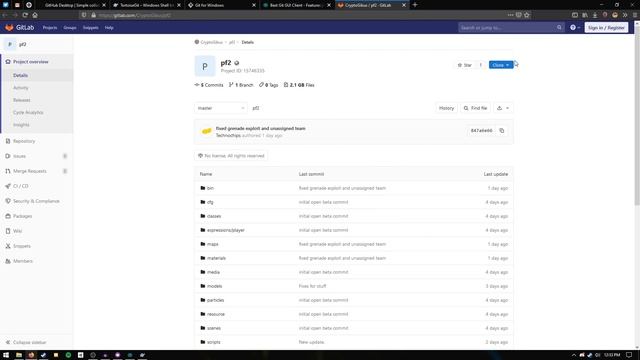640x360 pixels.
Task: Open the Releases sidebar sub-item
Action: pos(22,100)
